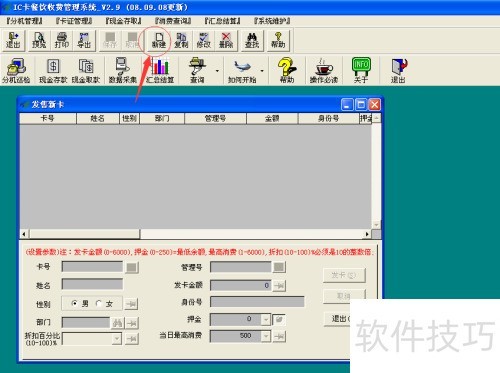Select the 女 gender radio button

(x=99, y=303)
